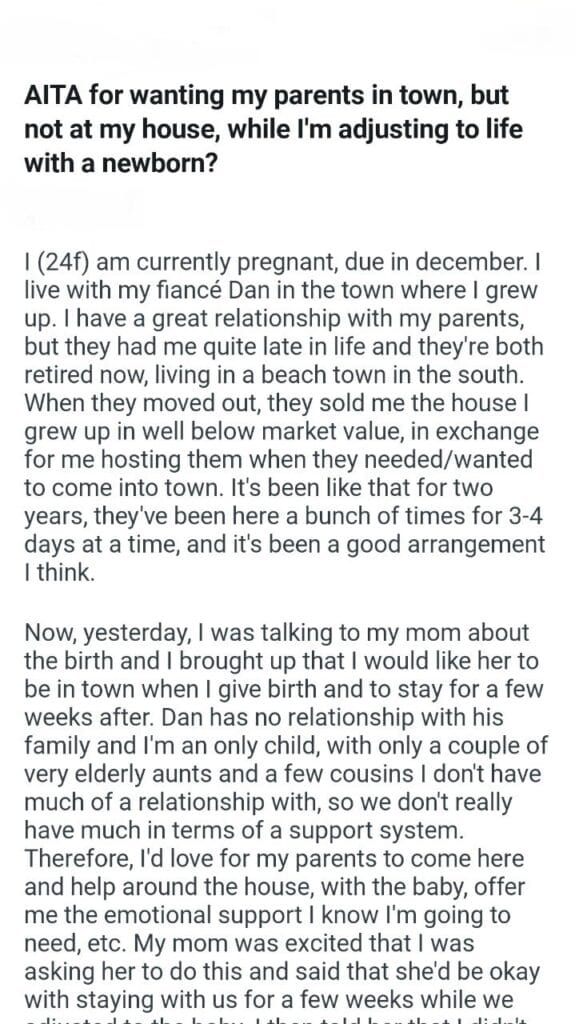Click the words 'I think.' ending the first paragraph
The height and width of the screenshot is (1024, 575).
[x=59, y=572]
